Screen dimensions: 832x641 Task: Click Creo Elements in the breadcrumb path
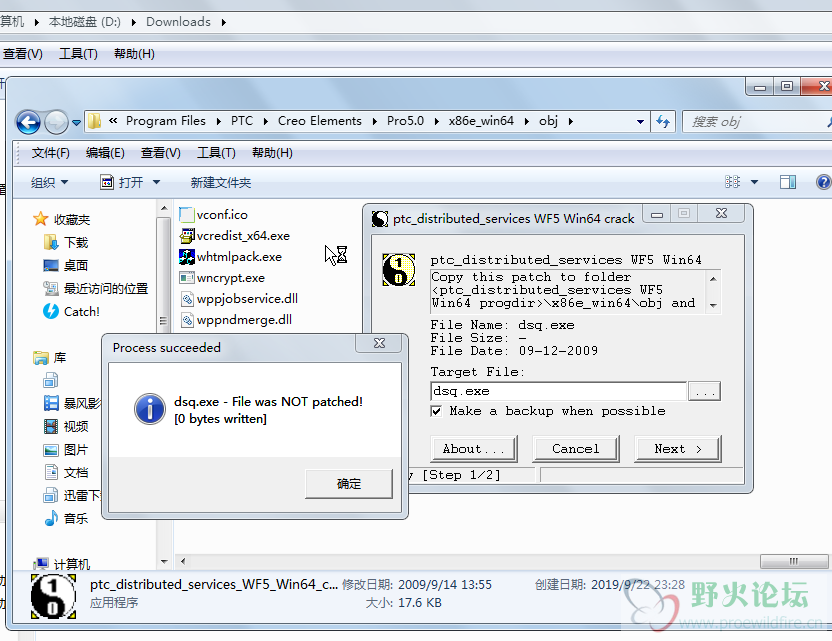pyautogui.click(x=319, y=121)
